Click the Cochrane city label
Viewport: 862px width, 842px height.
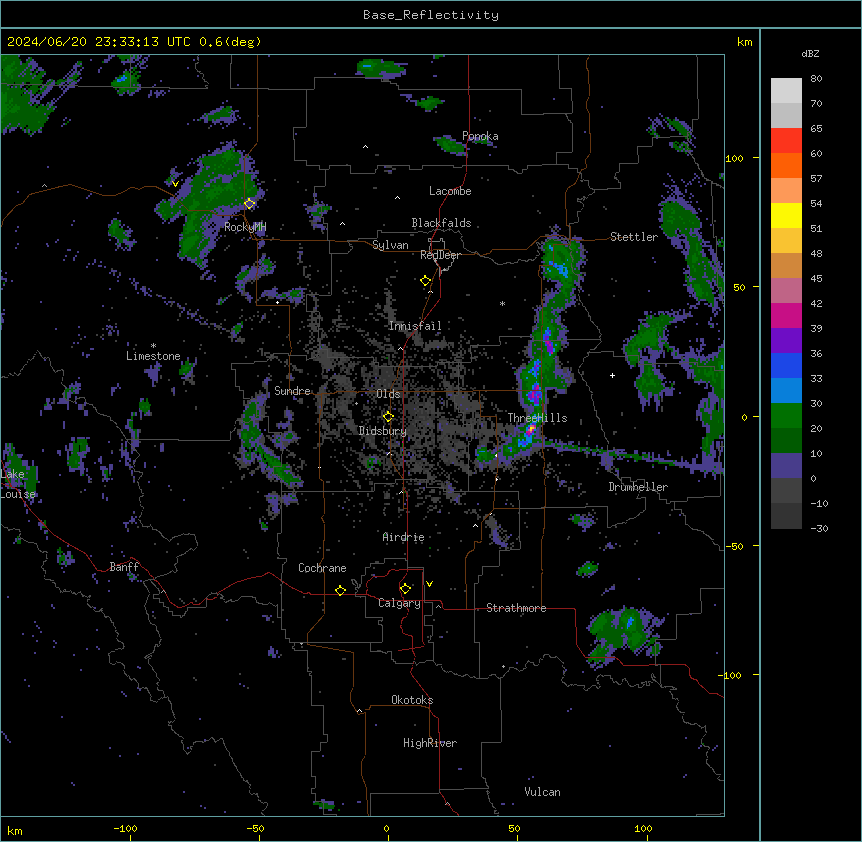coord(322,568)
